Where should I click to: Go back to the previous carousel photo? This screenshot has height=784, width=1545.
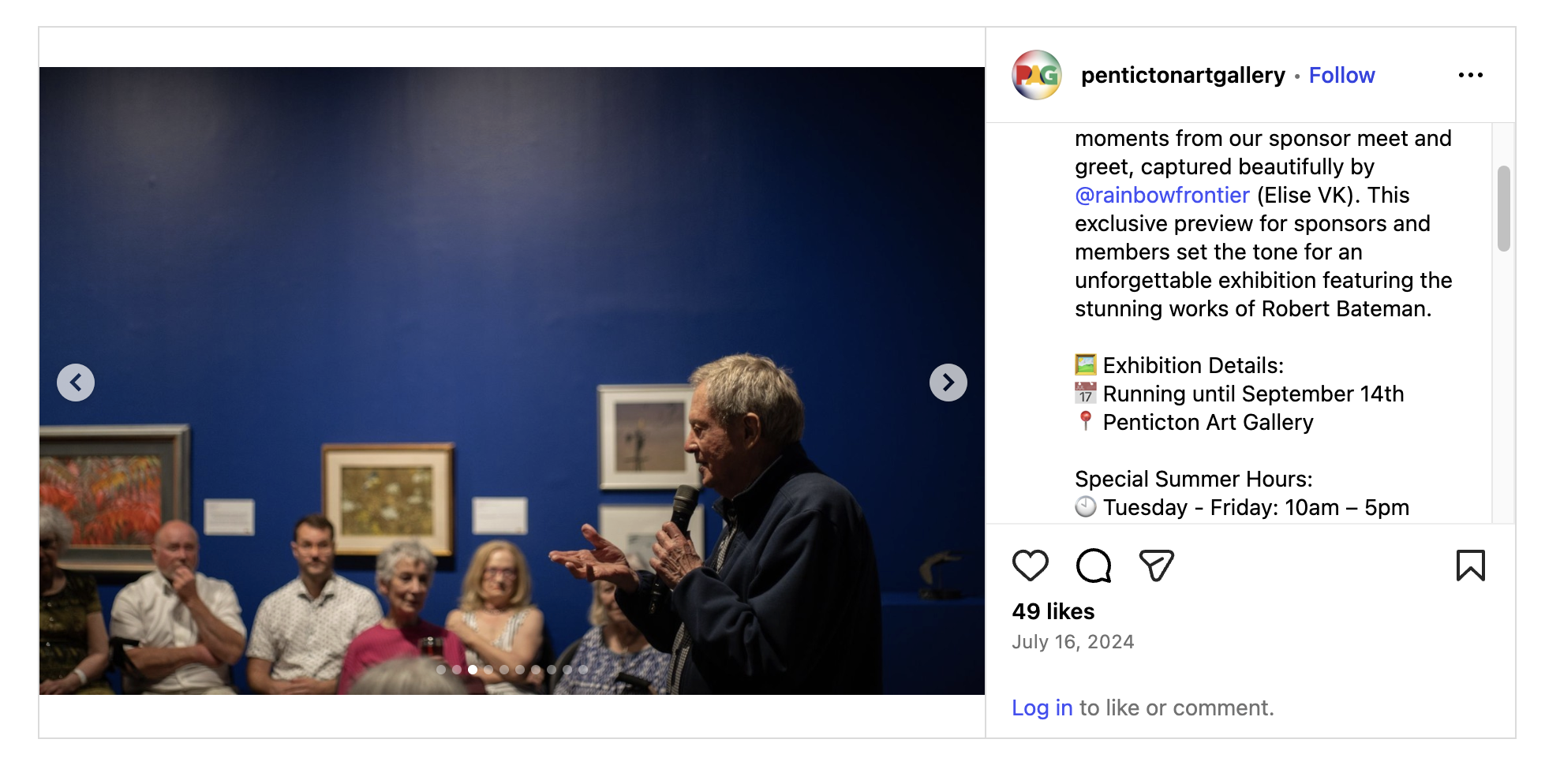point(76,383)
